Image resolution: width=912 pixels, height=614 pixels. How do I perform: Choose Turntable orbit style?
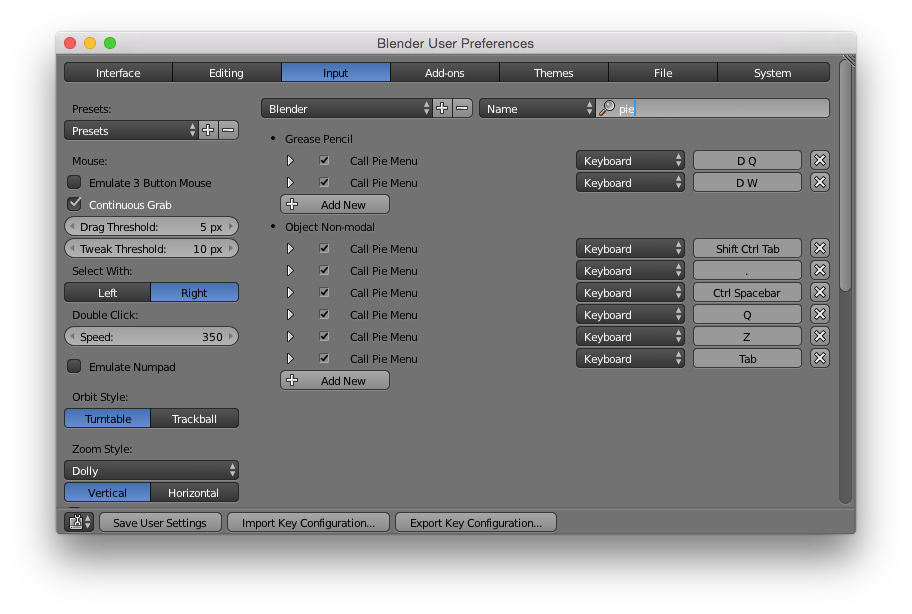(x=108, y=419)
